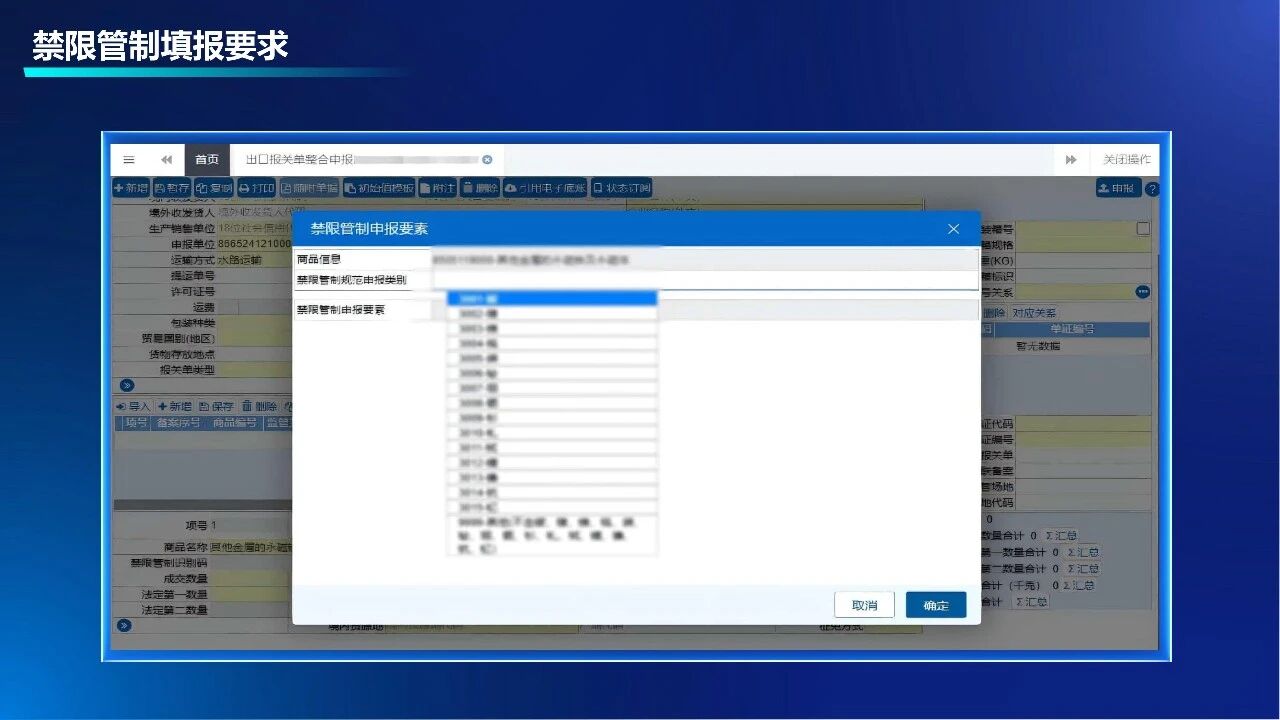
Task: Open the help question mark icon
Action: coord(1152,189)
